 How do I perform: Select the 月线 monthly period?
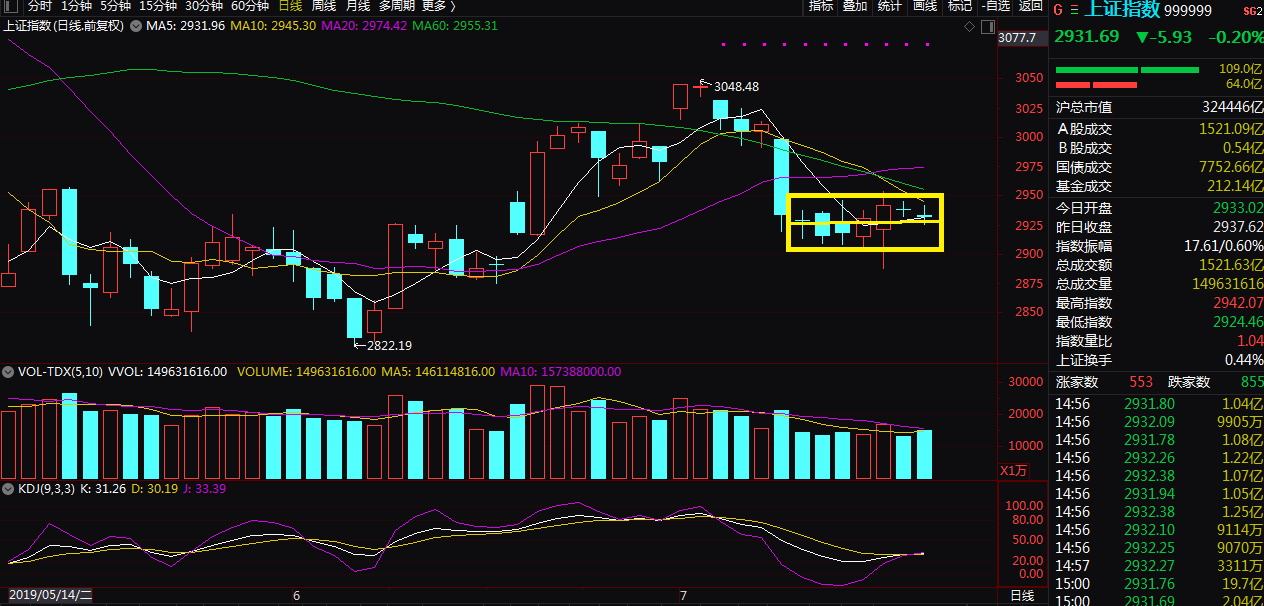click(x=358, y=6)
